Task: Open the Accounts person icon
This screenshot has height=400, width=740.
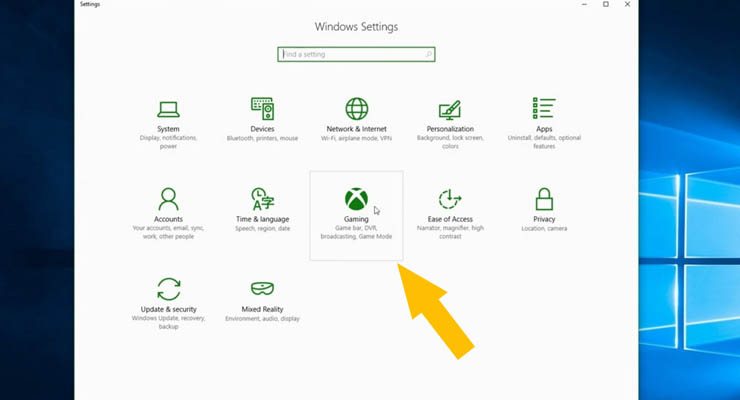Action: pyautogui.click(x=168, y=199)
